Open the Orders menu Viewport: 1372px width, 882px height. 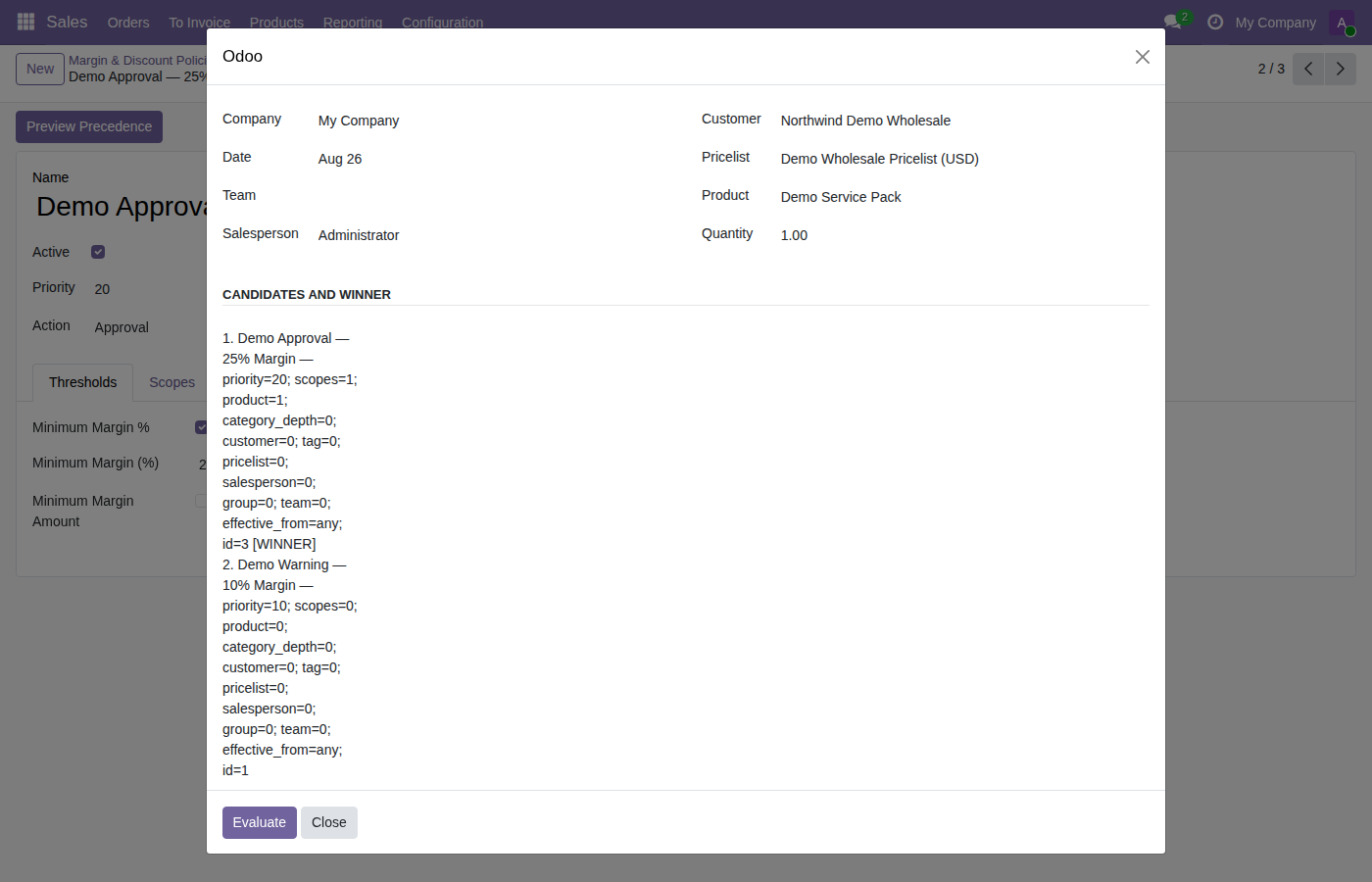128,23
